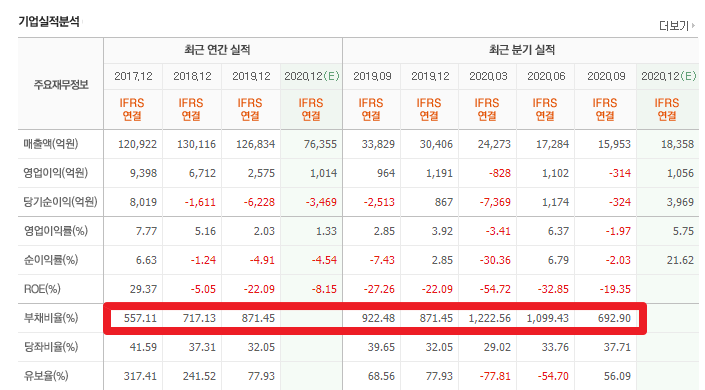Click reserve ratio value 317.41
Screen dimensions: 705x390
140,376
